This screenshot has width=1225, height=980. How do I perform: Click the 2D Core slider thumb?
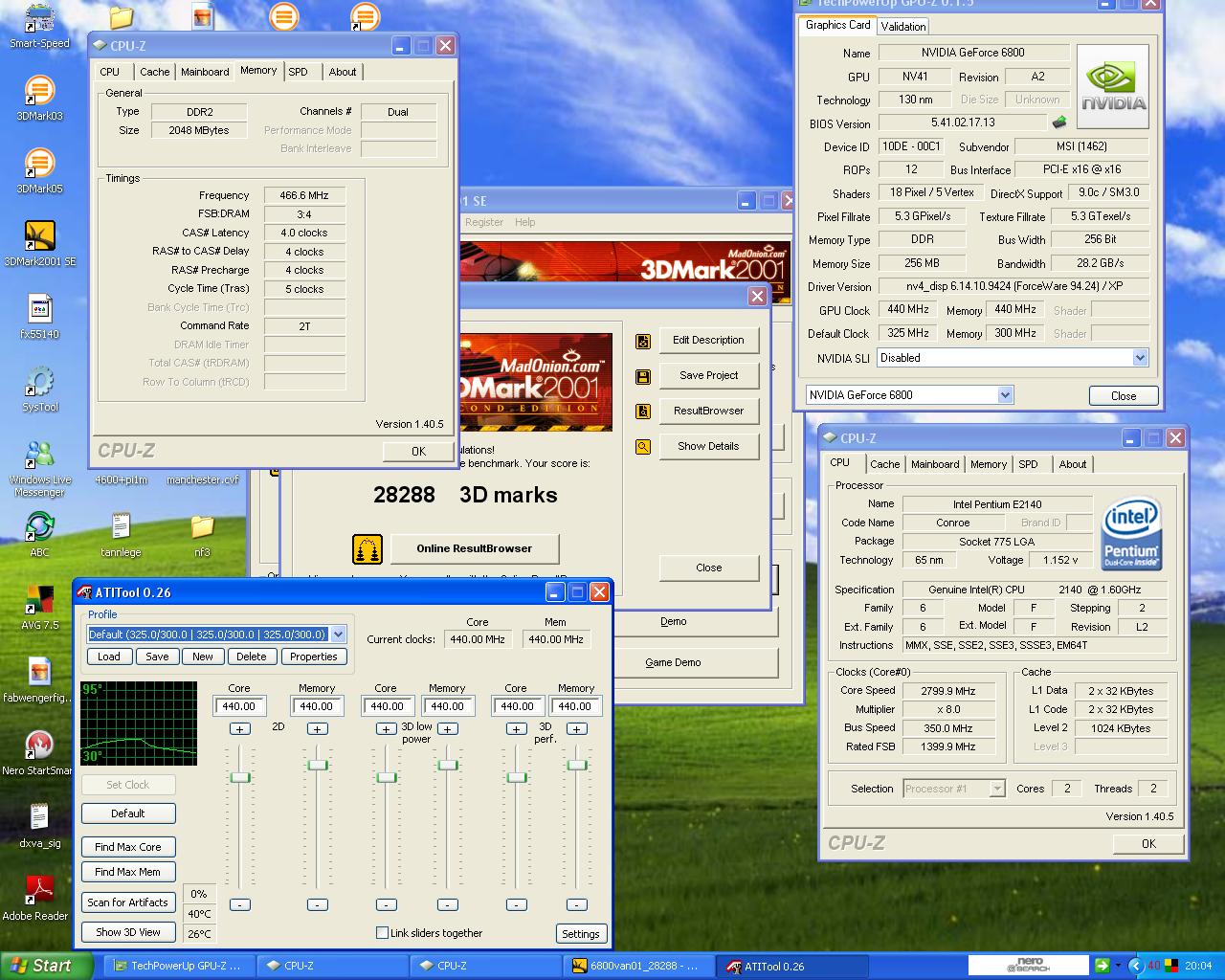[x=240, y=777]
